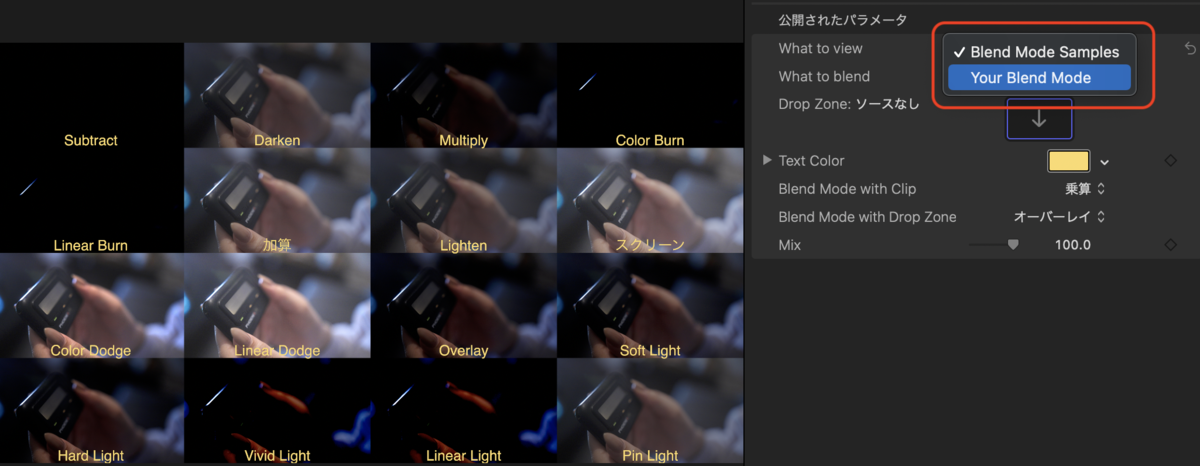Viewport: 1200px width, 466px height.
Task: Add keyframe diamond for Mix
Action: (x=1171, y=244)
